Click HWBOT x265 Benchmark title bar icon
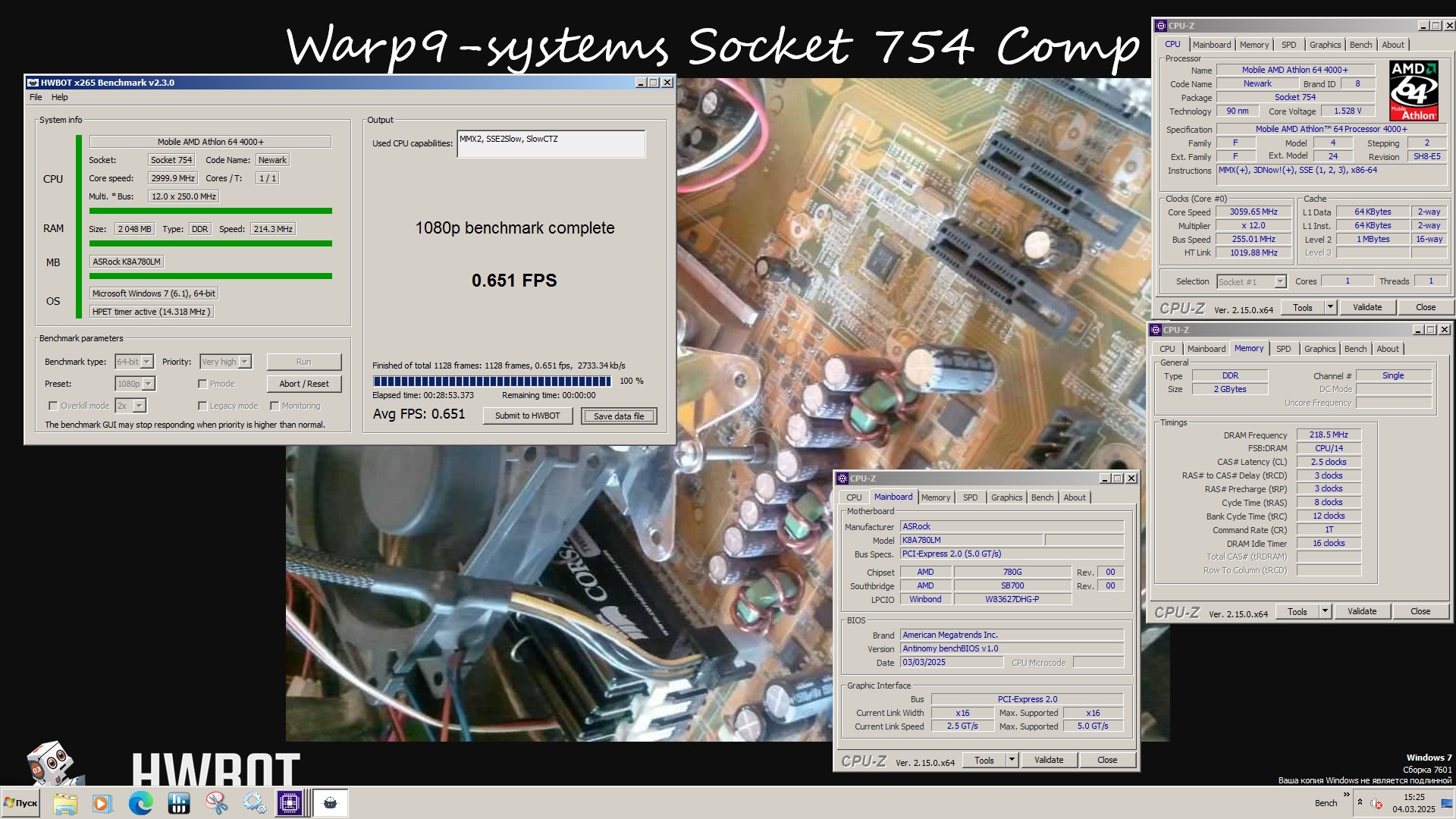 (x=33, y=83)
